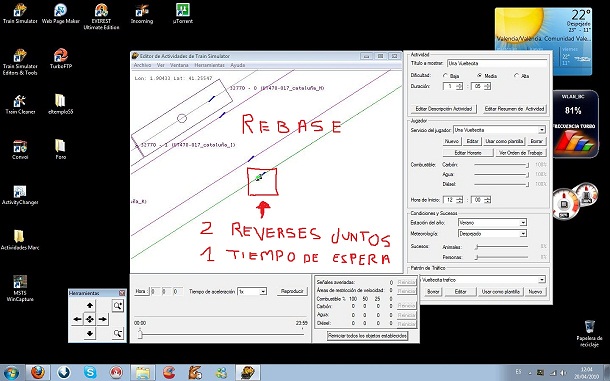610x381 pixels.
Task: Open the Meteorología dropdown
Action: click(x=523, y=234)
